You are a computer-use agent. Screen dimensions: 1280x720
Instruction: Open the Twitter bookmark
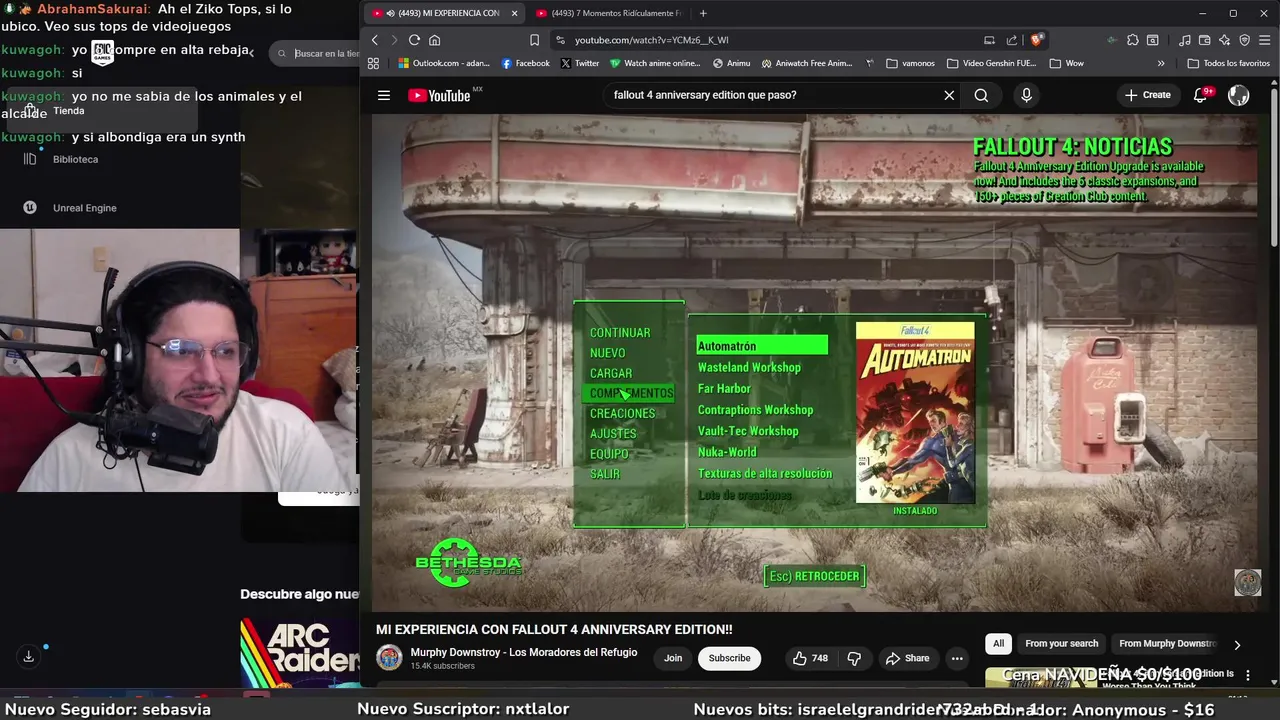click(x=580, y=63)
